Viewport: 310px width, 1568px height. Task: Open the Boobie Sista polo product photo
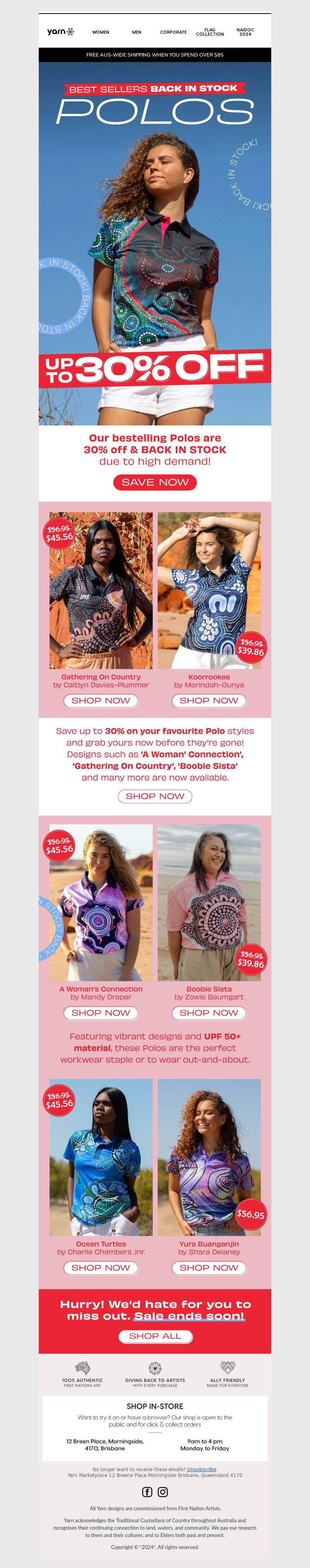click(209, 902)
